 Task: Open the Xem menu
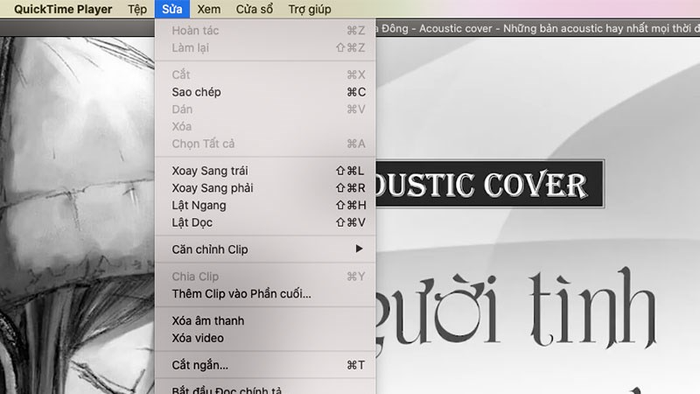click(x=209, y=9)
